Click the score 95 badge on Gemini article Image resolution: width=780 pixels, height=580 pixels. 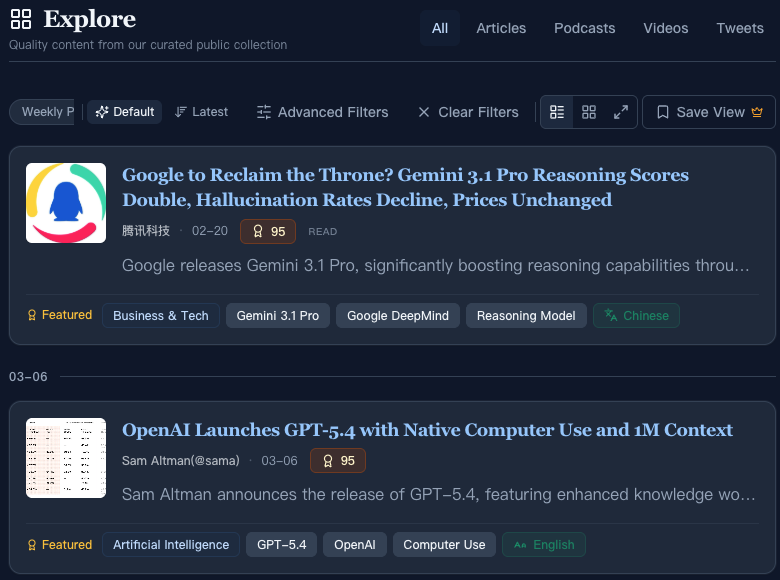[268, 231]
